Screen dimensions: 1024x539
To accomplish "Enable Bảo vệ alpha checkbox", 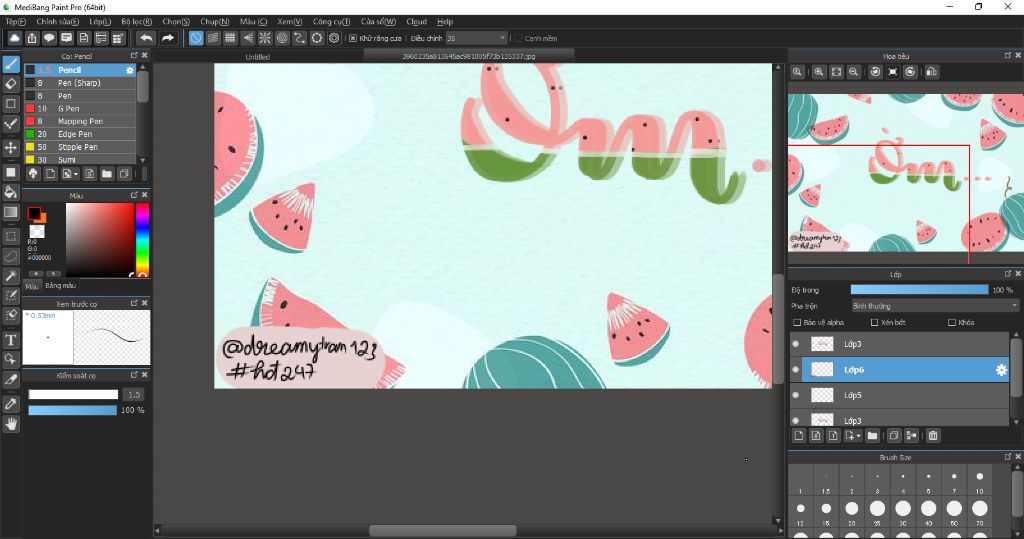I will point(797,323).
